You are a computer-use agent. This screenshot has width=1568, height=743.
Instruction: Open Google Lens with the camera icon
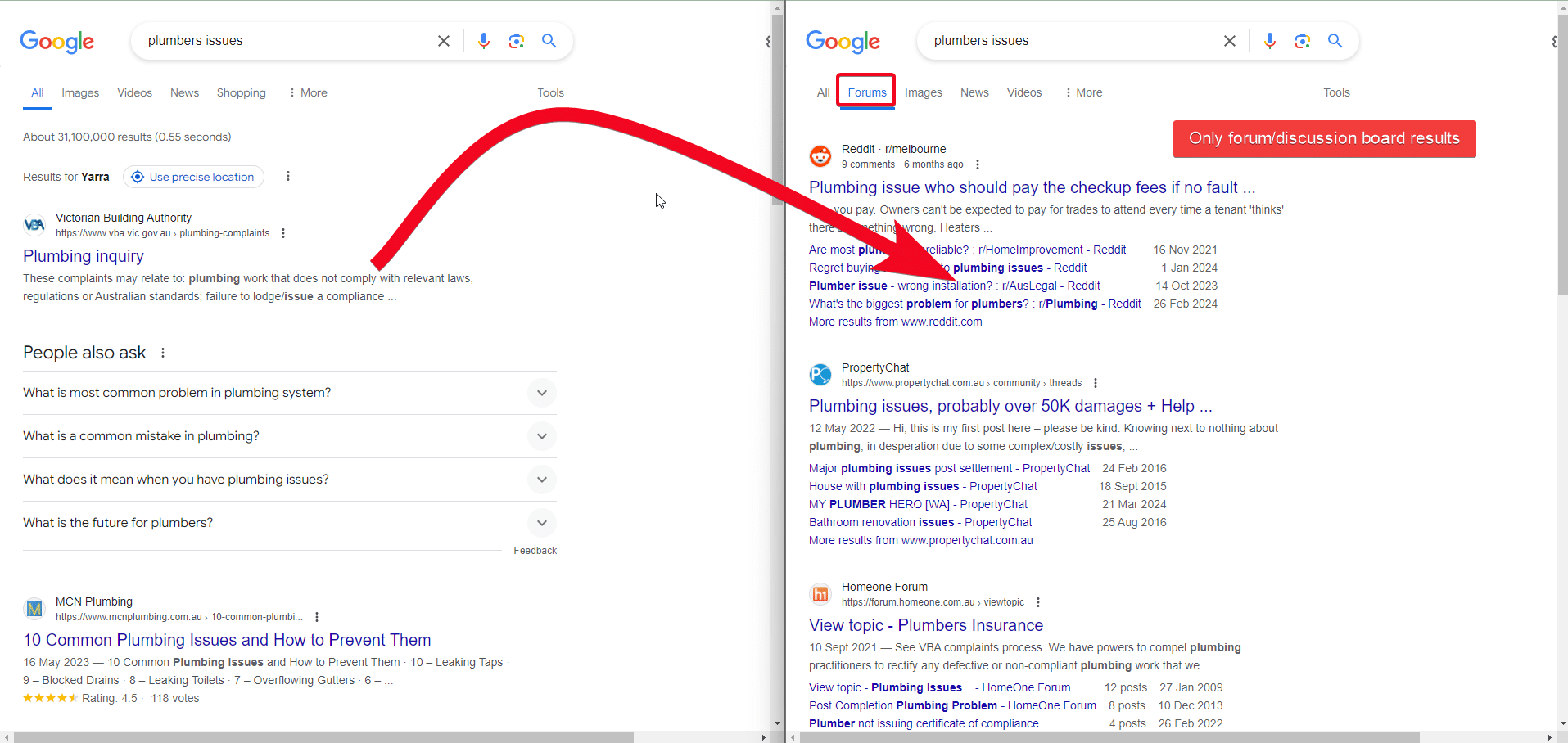pos(517,40)
